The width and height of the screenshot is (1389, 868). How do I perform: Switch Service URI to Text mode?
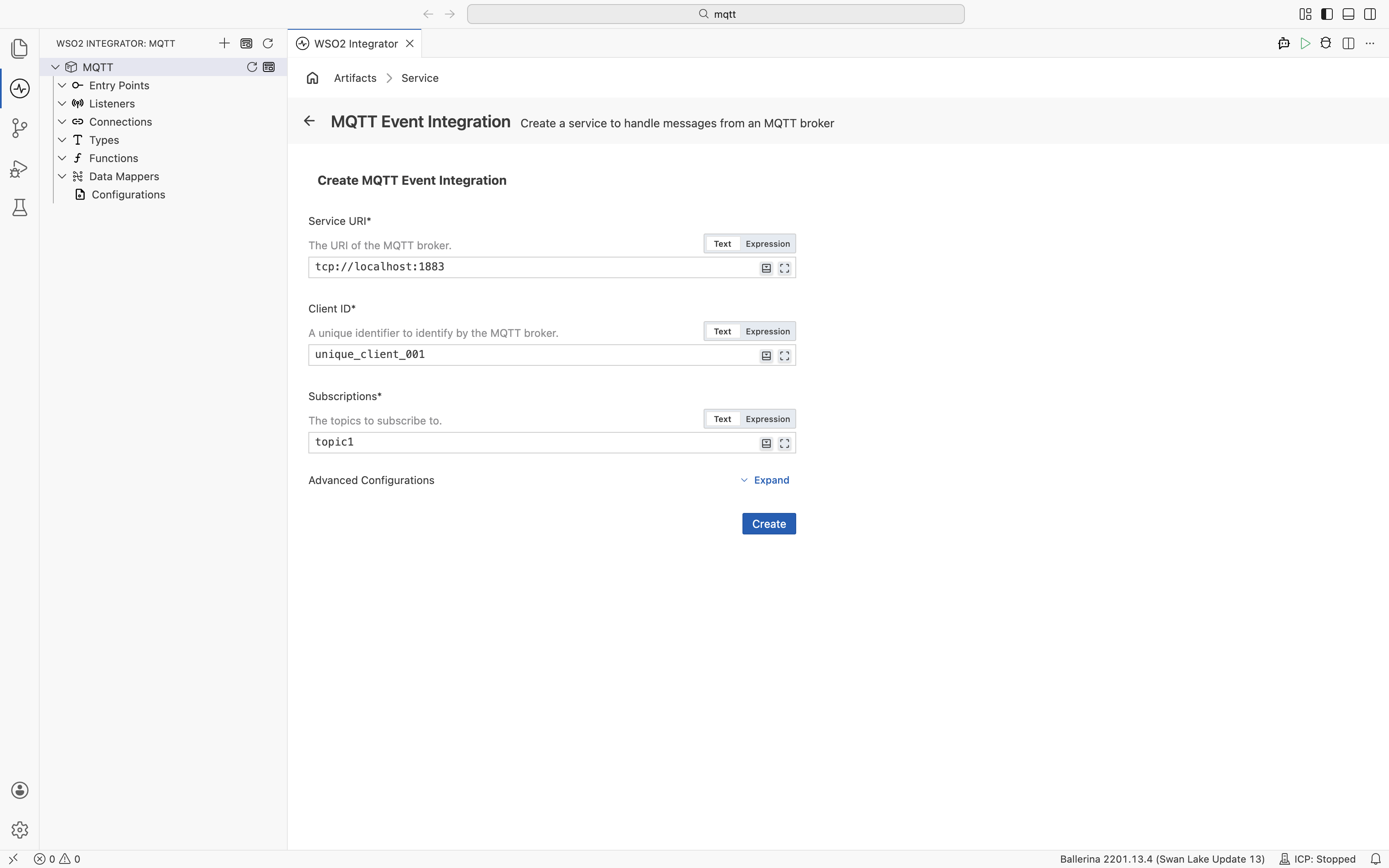722,244
